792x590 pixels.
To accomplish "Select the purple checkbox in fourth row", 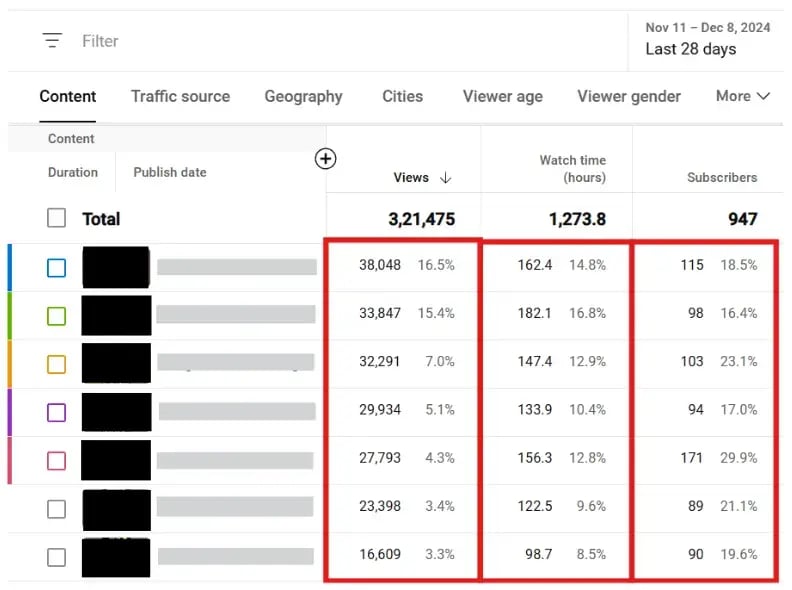I will point(57,412).
